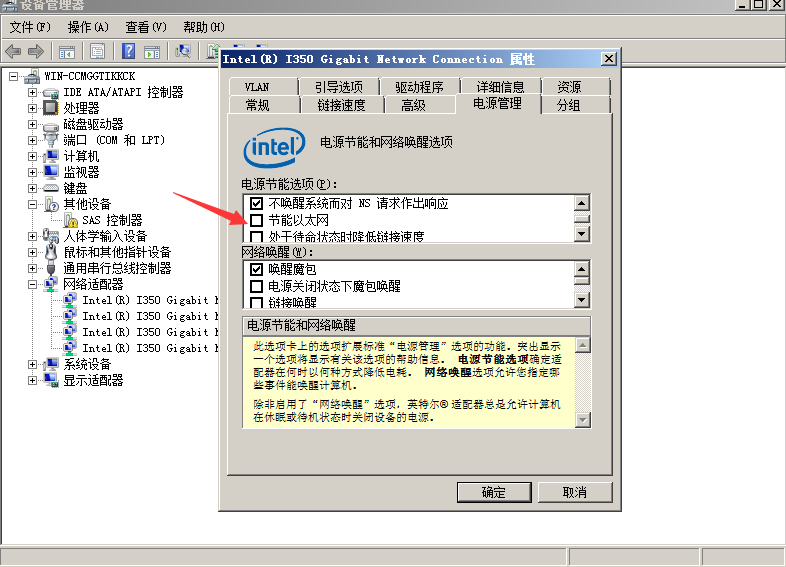Image resolution: width=786 pixels, height=567 pixels.
Task: Expand the IDE ATA/ATAPI 控制器 node
Action: coord(32,92)
